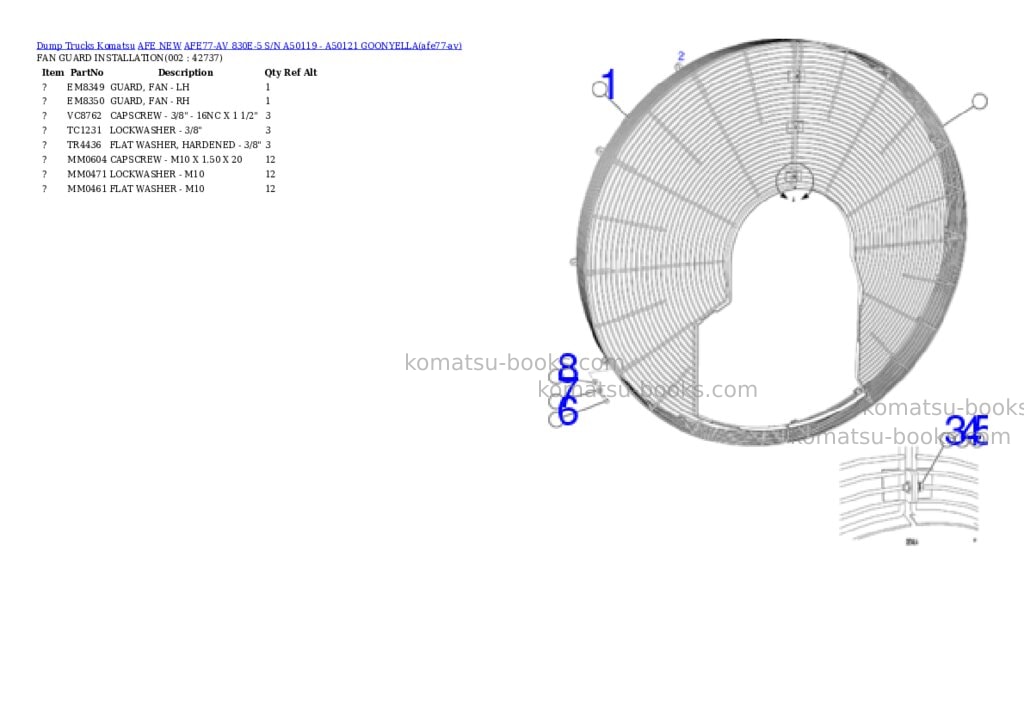
Task: Click quantity 1 in the EM8350 row
Action: click(x=268, y=101)
